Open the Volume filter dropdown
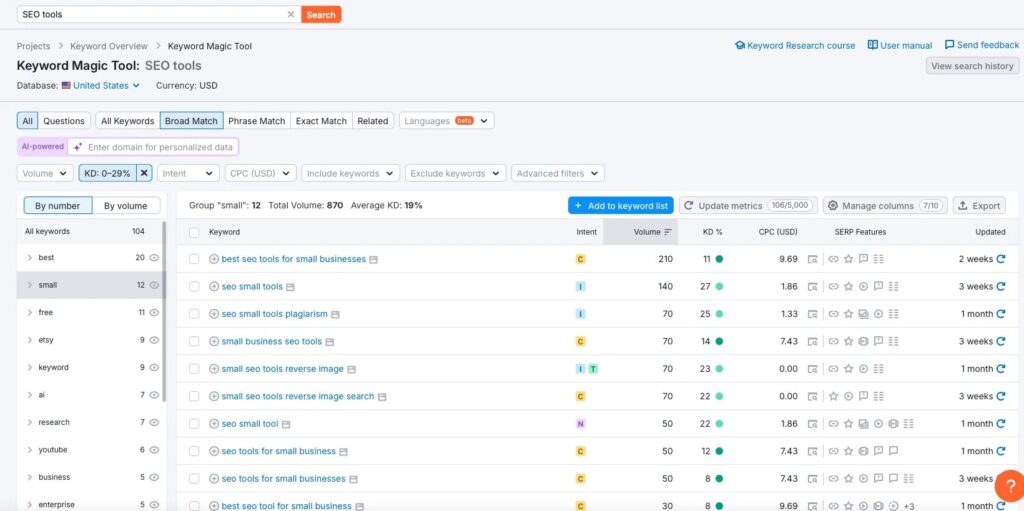Image resolution: width=1024 pixels, height=511 pixels. coord(45,173)
